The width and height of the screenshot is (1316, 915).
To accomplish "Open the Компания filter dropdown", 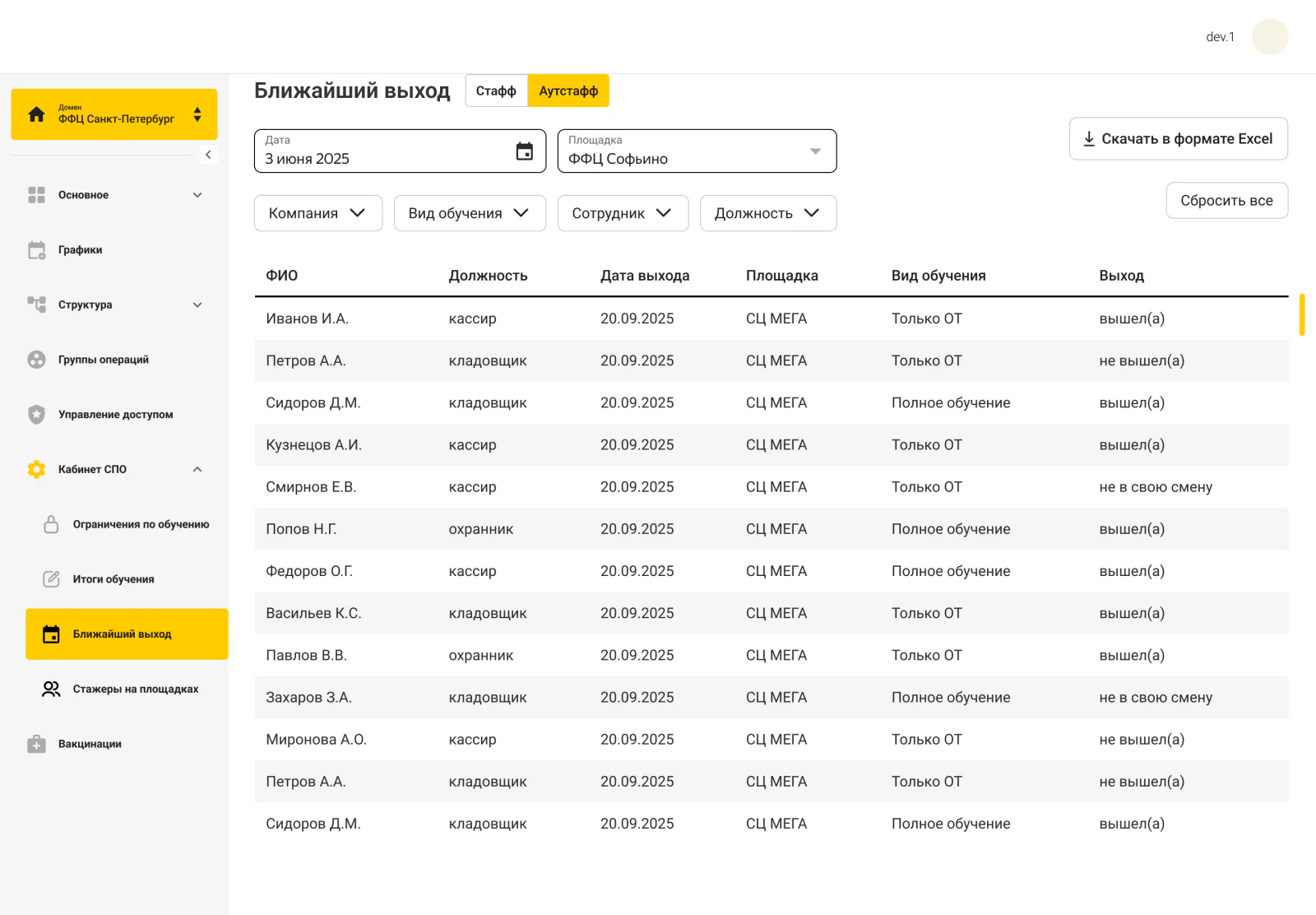I will pyautogui.click(x=318, y=213).
